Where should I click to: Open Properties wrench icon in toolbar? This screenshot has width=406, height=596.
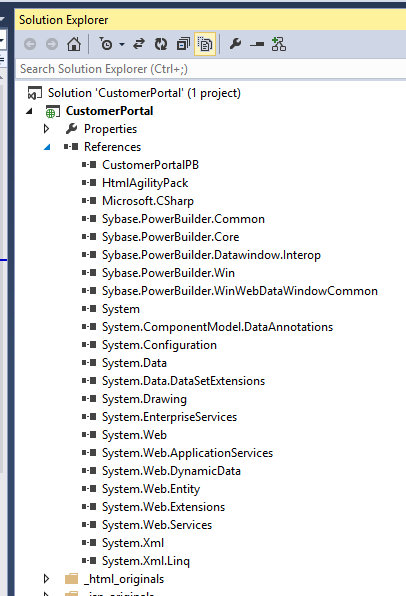pos(235,44)
